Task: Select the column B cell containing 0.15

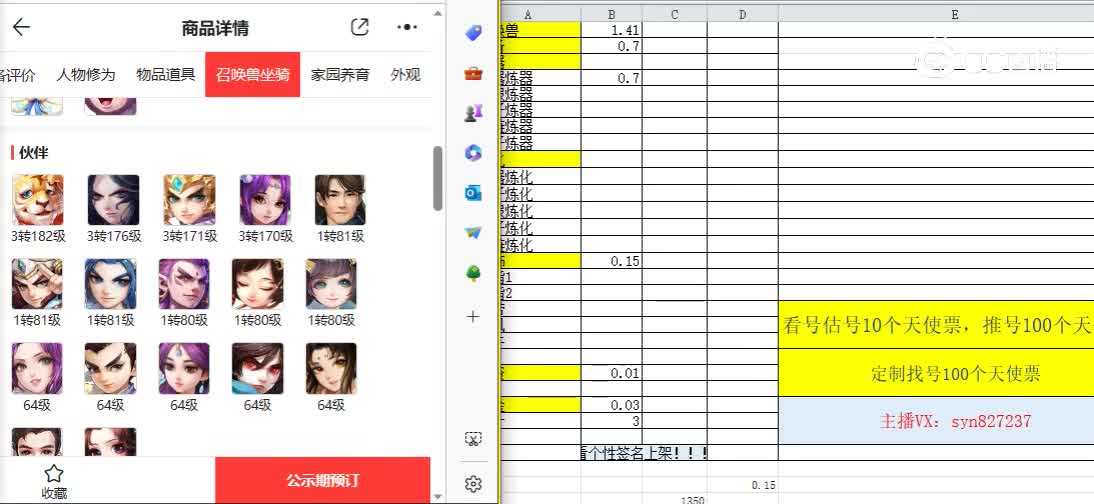Action: click(x=611, y=260)
